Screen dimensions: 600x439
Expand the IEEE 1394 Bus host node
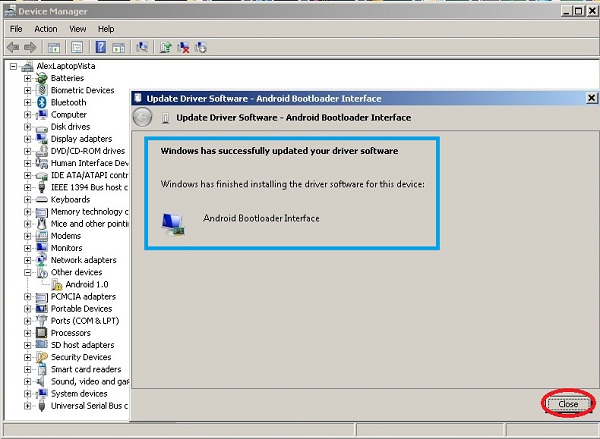click(27, 188)
